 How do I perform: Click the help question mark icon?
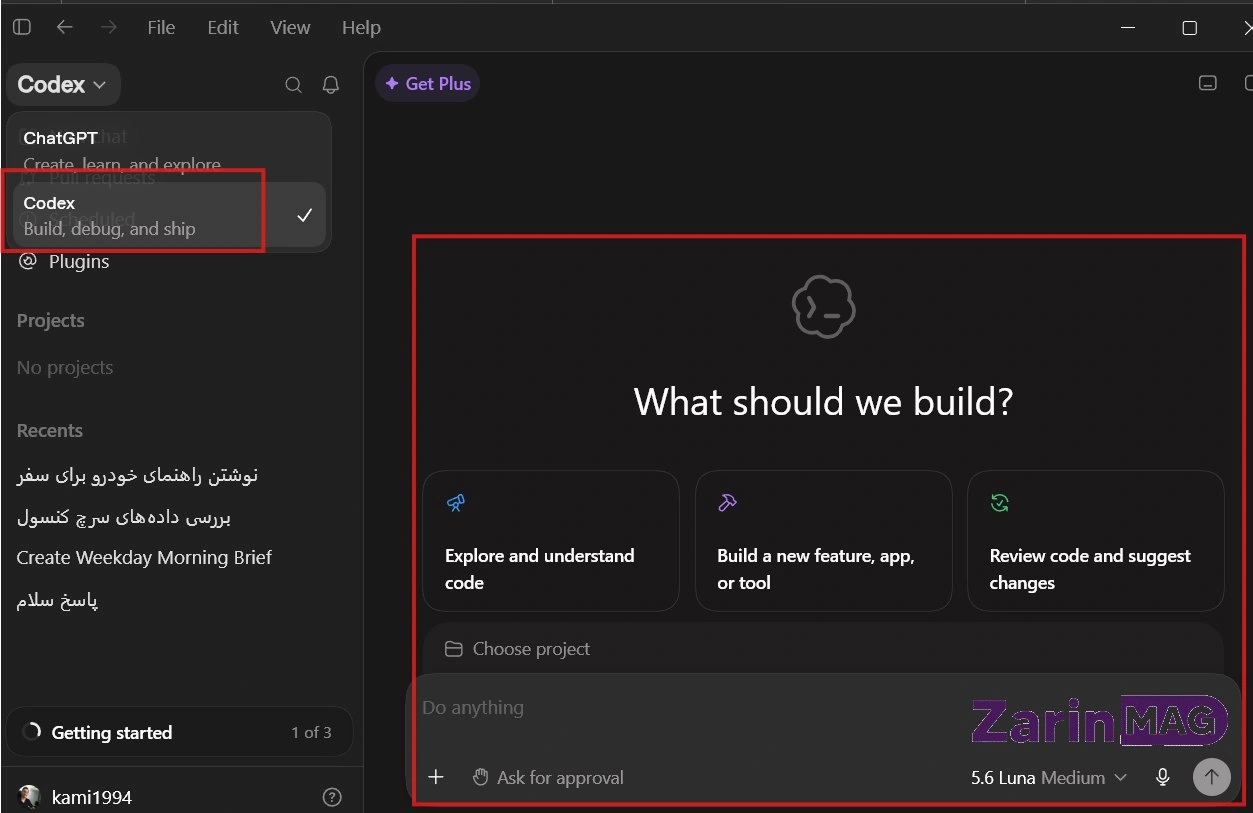[333, 797]
